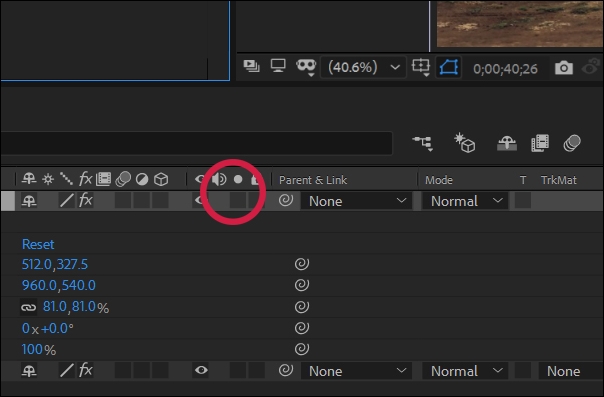Open bottom layer's TrkMat None dropdown
The height and width of the screenshot is (397, 604).
point(570,371)
